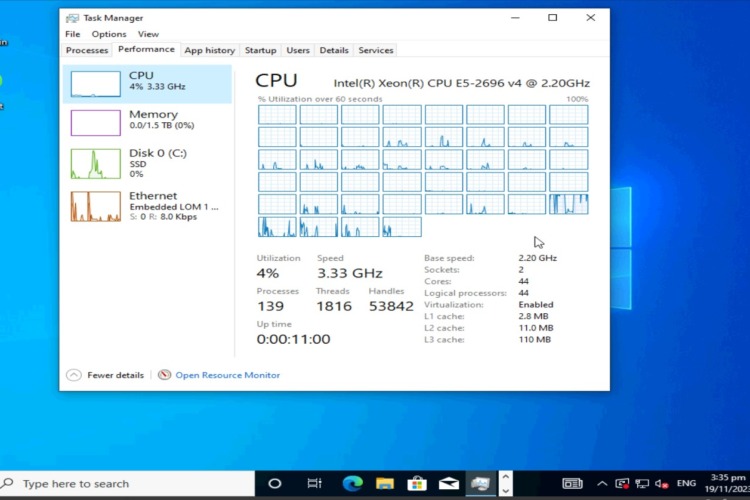750x500 pixels.
Task: Open the File menu
Action: (x=73, y=34)
